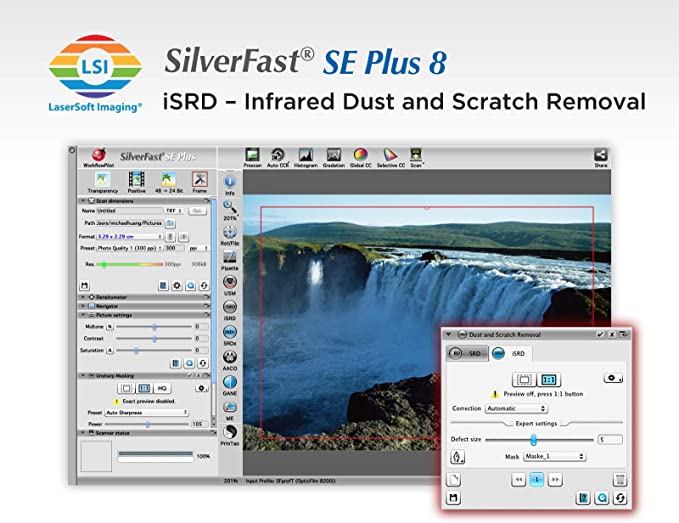Click the Share icon
This screenshot has width=679, height=523.
tap(600, 155)
